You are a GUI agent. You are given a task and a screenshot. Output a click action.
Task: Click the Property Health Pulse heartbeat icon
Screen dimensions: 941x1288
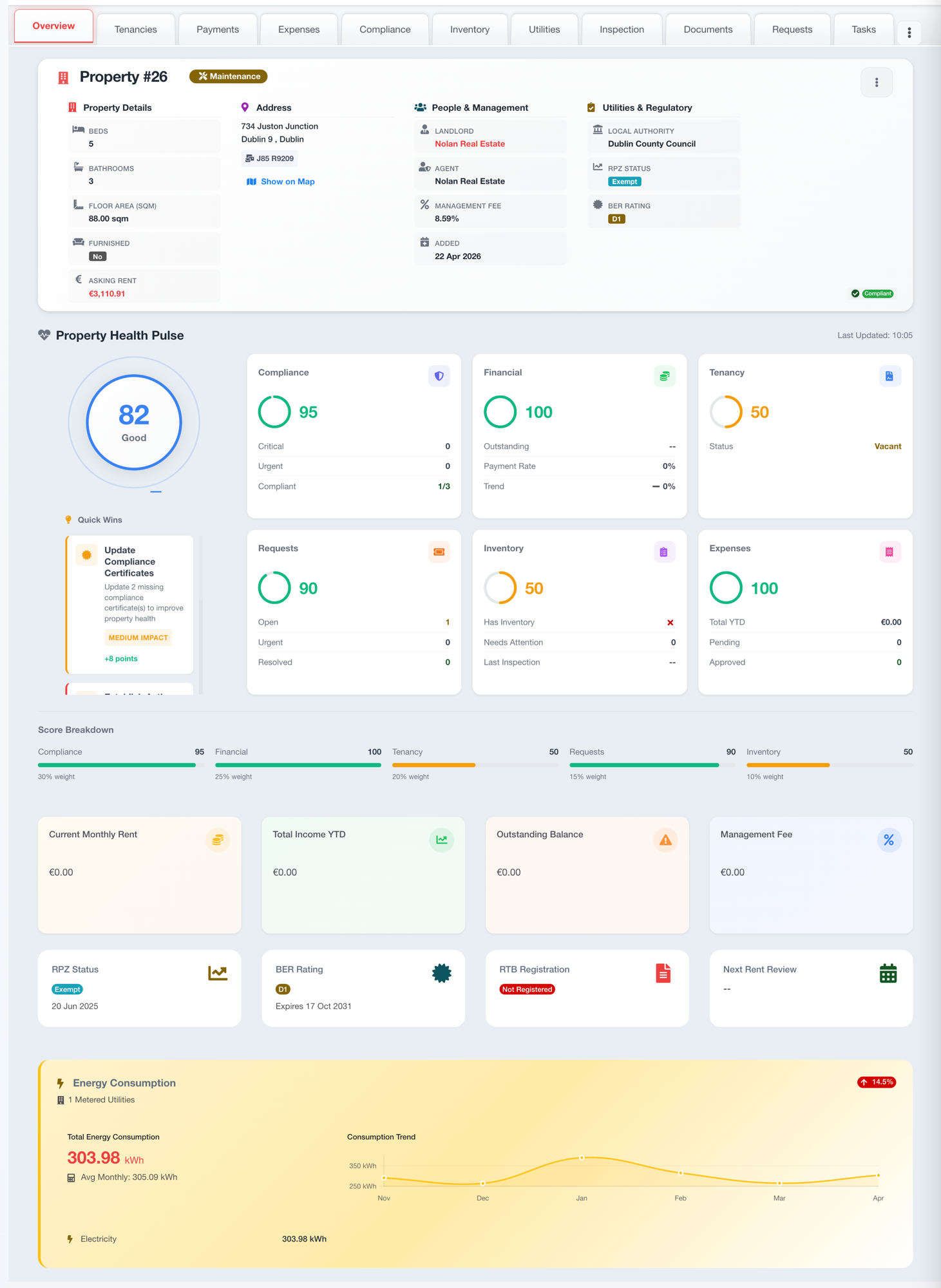click(x=44, y=336)
